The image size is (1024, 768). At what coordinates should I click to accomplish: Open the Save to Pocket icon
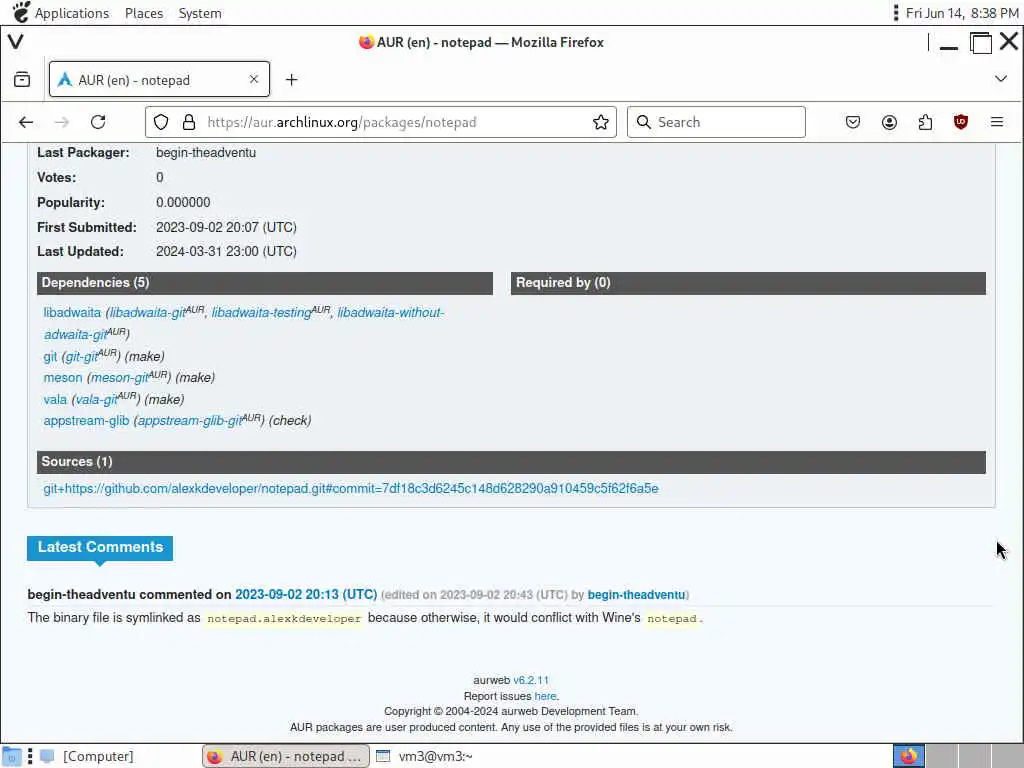[x=853, y=122]
